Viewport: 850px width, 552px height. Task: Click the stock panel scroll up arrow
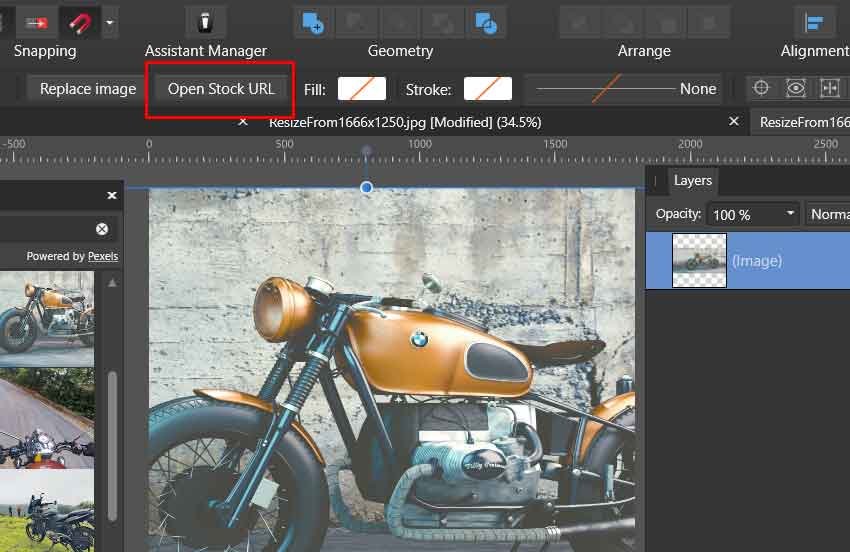[x=112, y=283]
